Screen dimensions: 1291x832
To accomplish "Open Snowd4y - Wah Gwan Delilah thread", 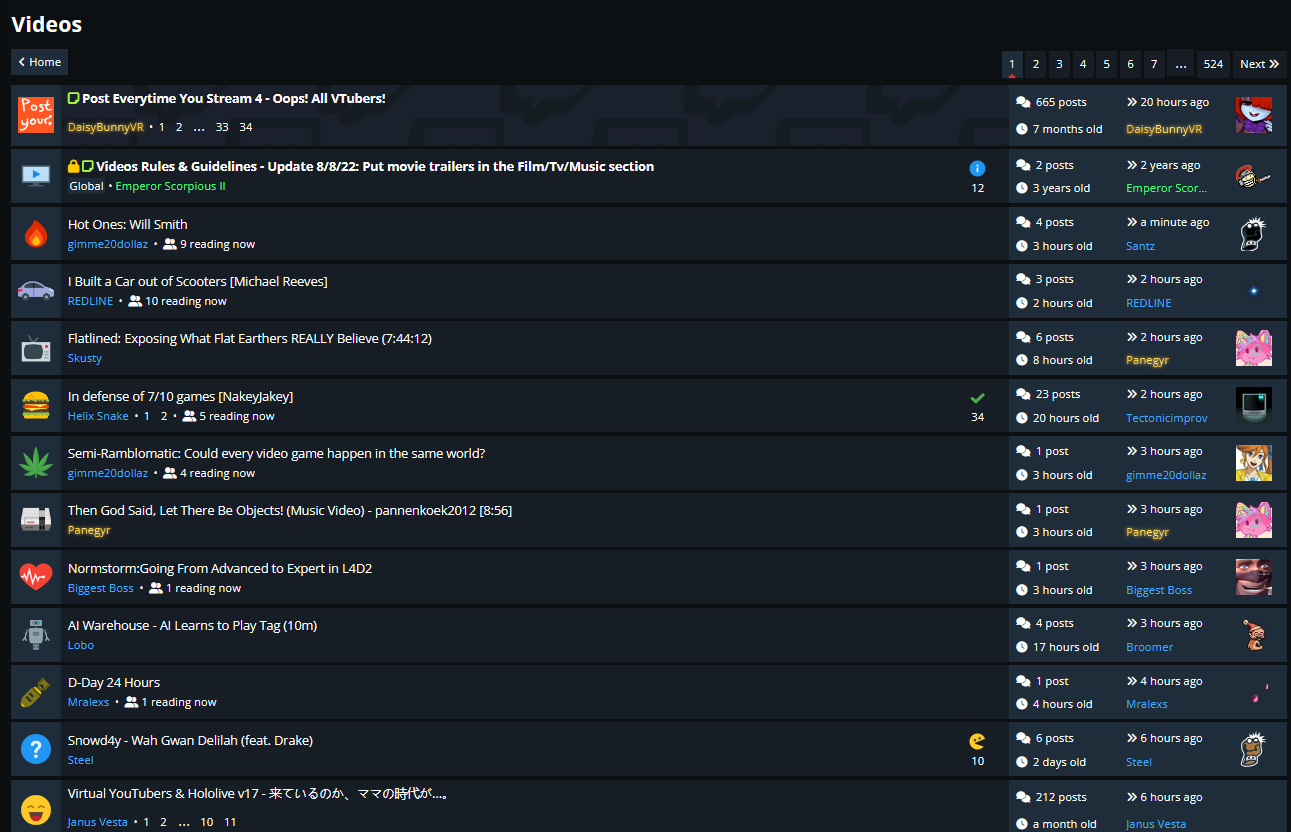I will tap(190, 740).
